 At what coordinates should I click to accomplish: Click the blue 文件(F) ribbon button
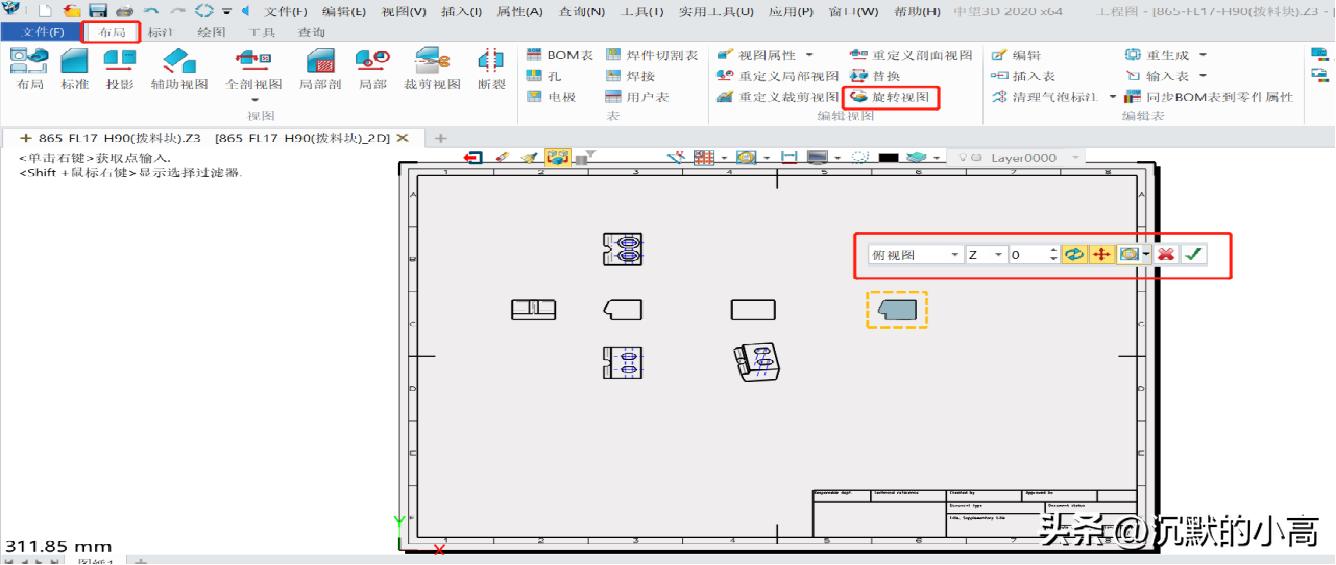(42, 32)
